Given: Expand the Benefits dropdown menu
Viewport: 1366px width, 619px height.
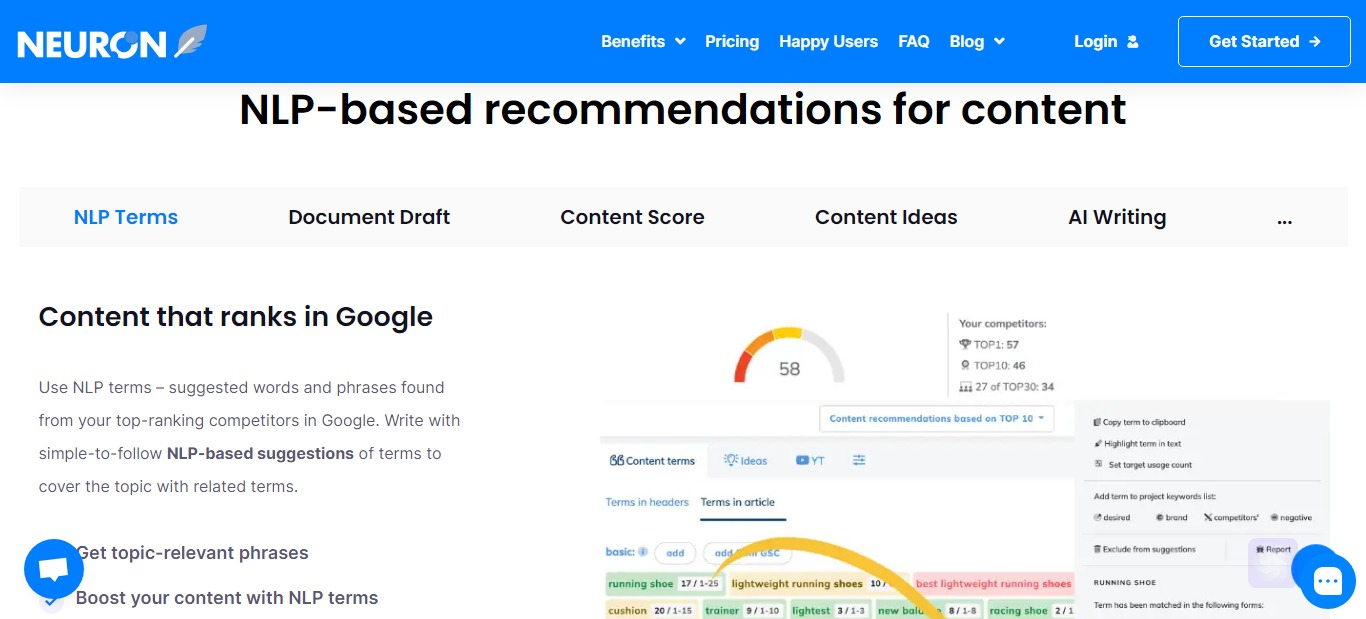Looking at the screenshot, I should point(643,42).
